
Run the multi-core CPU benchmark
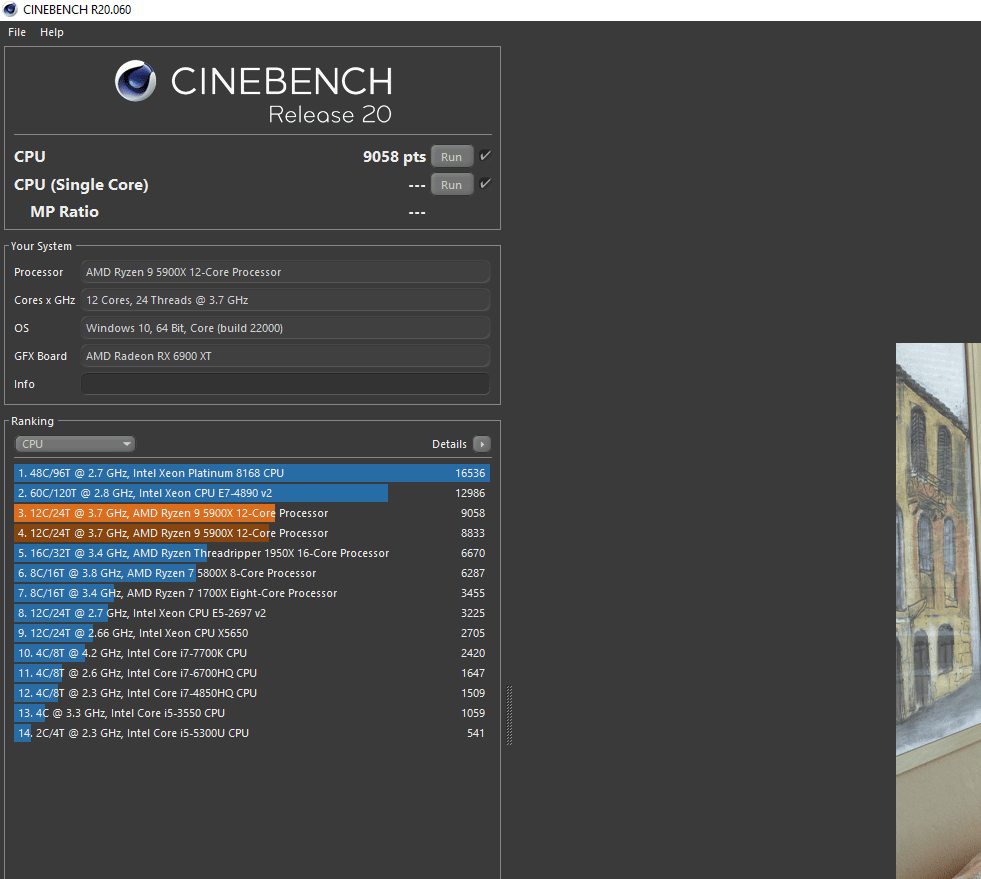pyautogui.click(x=451, y=156)
